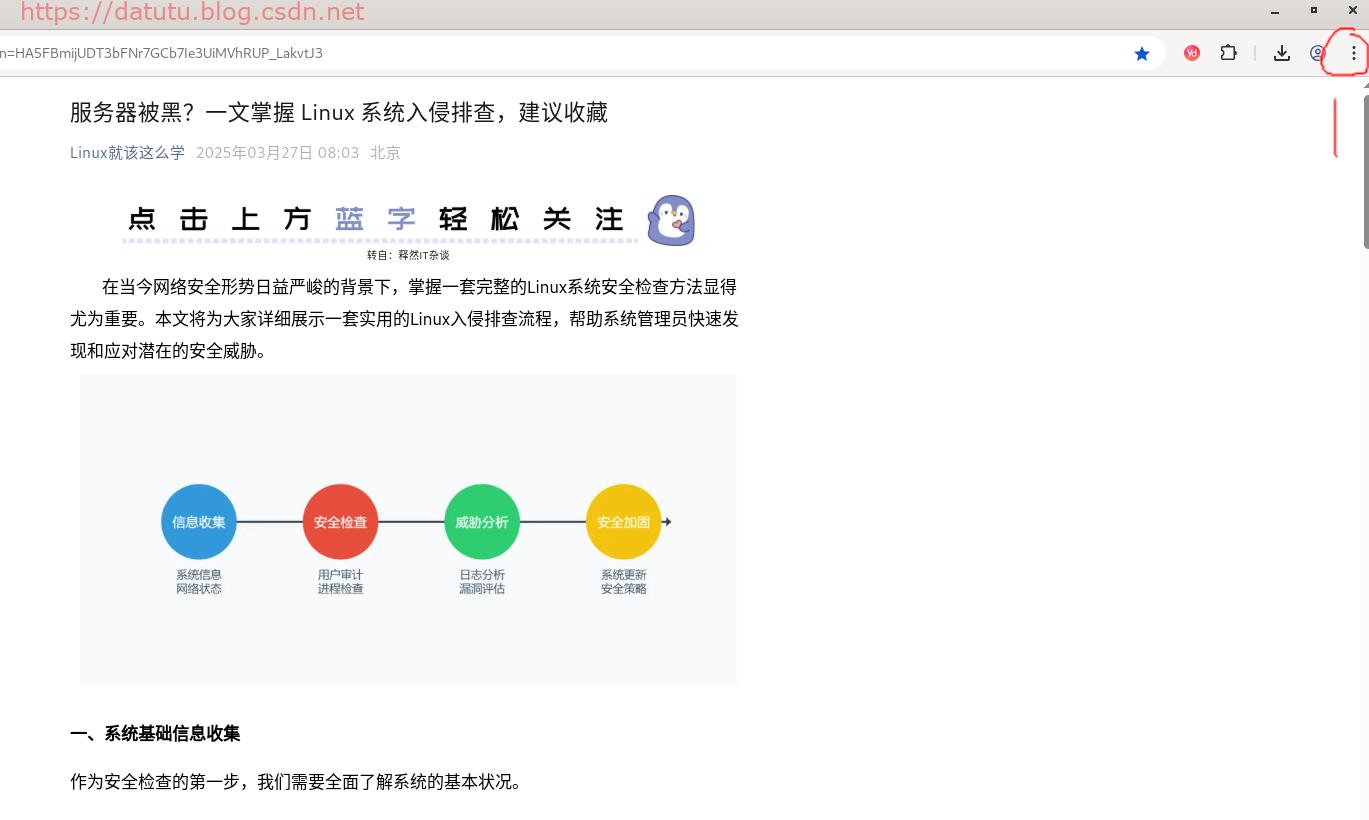Image resolution: width=1369 pixels, height=820 pixels.
Task: Maximize the browser window
Action: point(1314,10)
